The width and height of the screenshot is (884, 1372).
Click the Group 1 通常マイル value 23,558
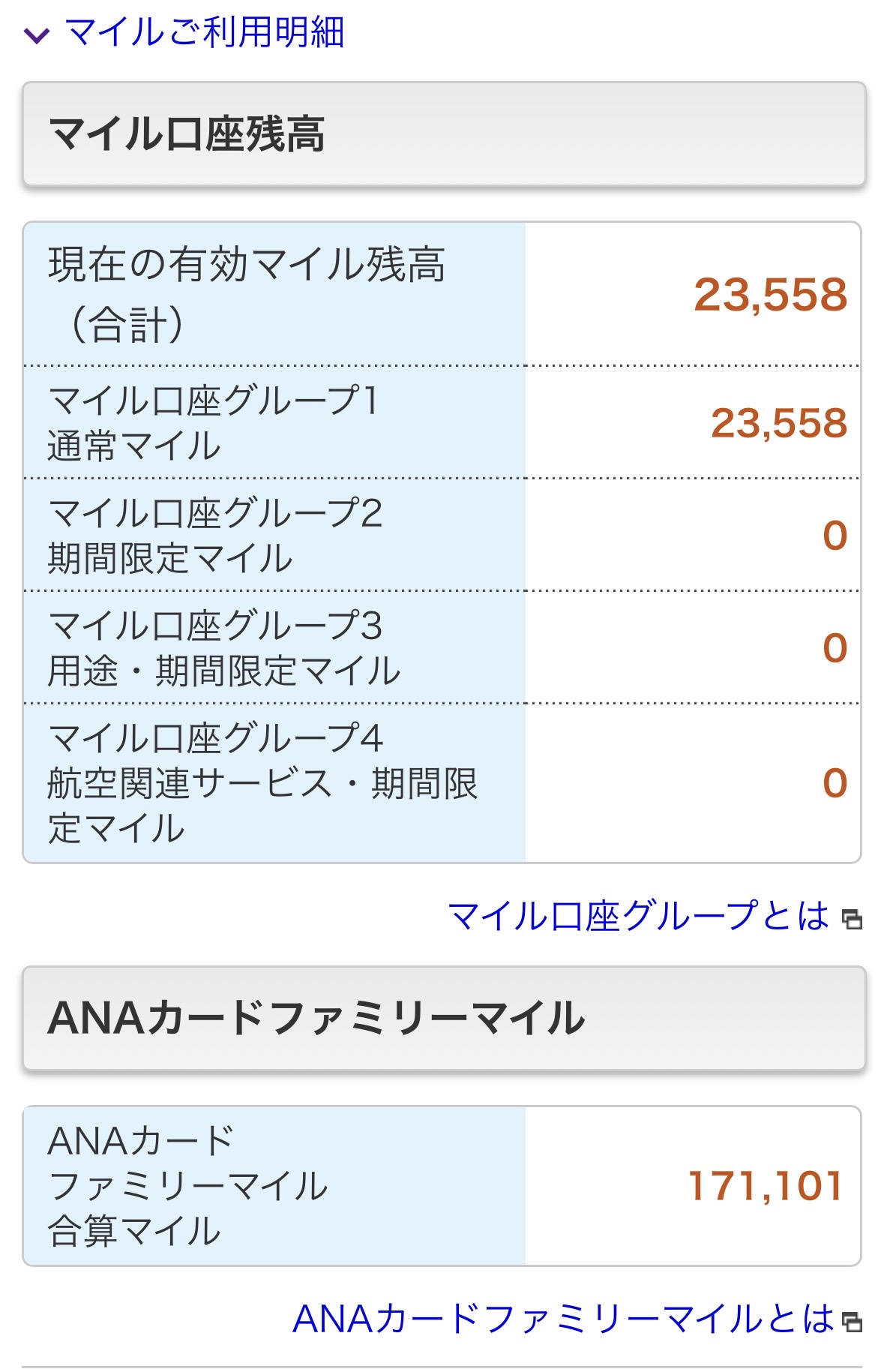[x=778, y=423]
